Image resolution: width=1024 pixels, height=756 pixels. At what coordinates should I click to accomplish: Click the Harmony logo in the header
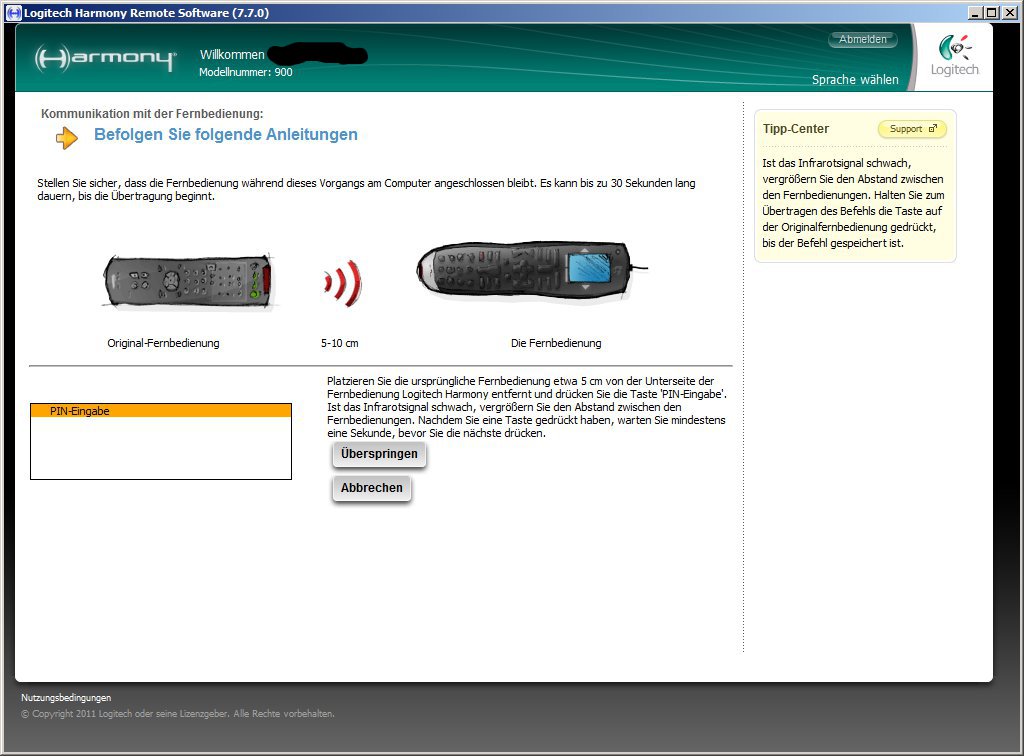(x=105, y=59)
